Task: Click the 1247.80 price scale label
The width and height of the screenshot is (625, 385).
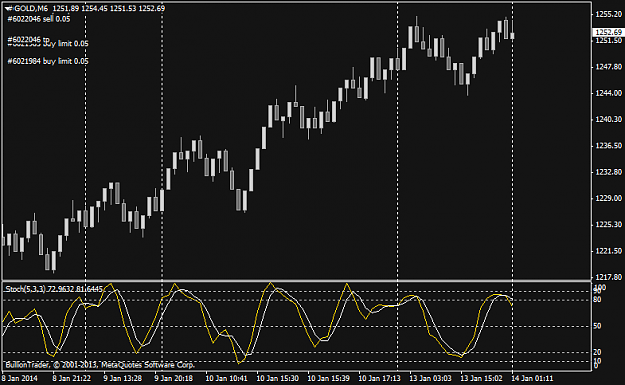Action: click(x=608, y=67)
